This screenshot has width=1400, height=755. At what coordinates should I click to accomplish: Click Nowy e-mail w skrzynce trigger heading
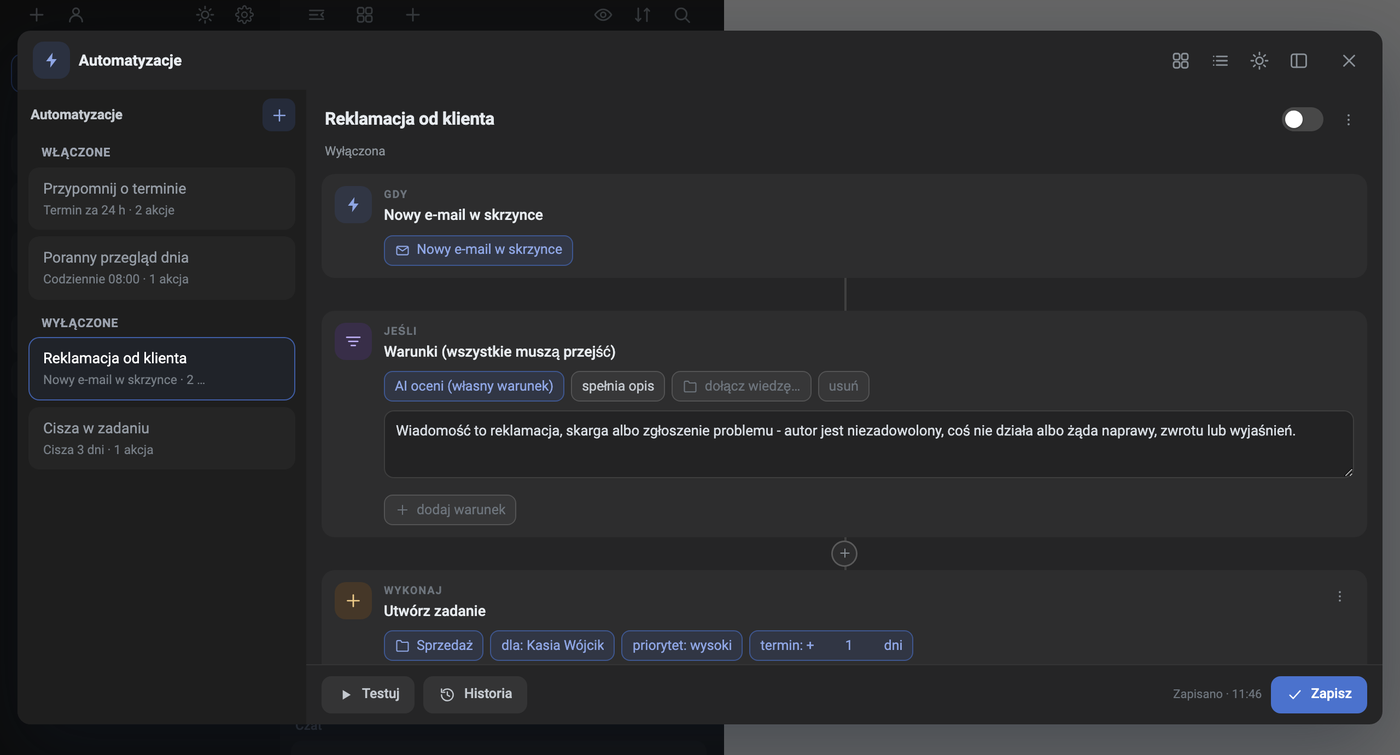pos(464,215)
